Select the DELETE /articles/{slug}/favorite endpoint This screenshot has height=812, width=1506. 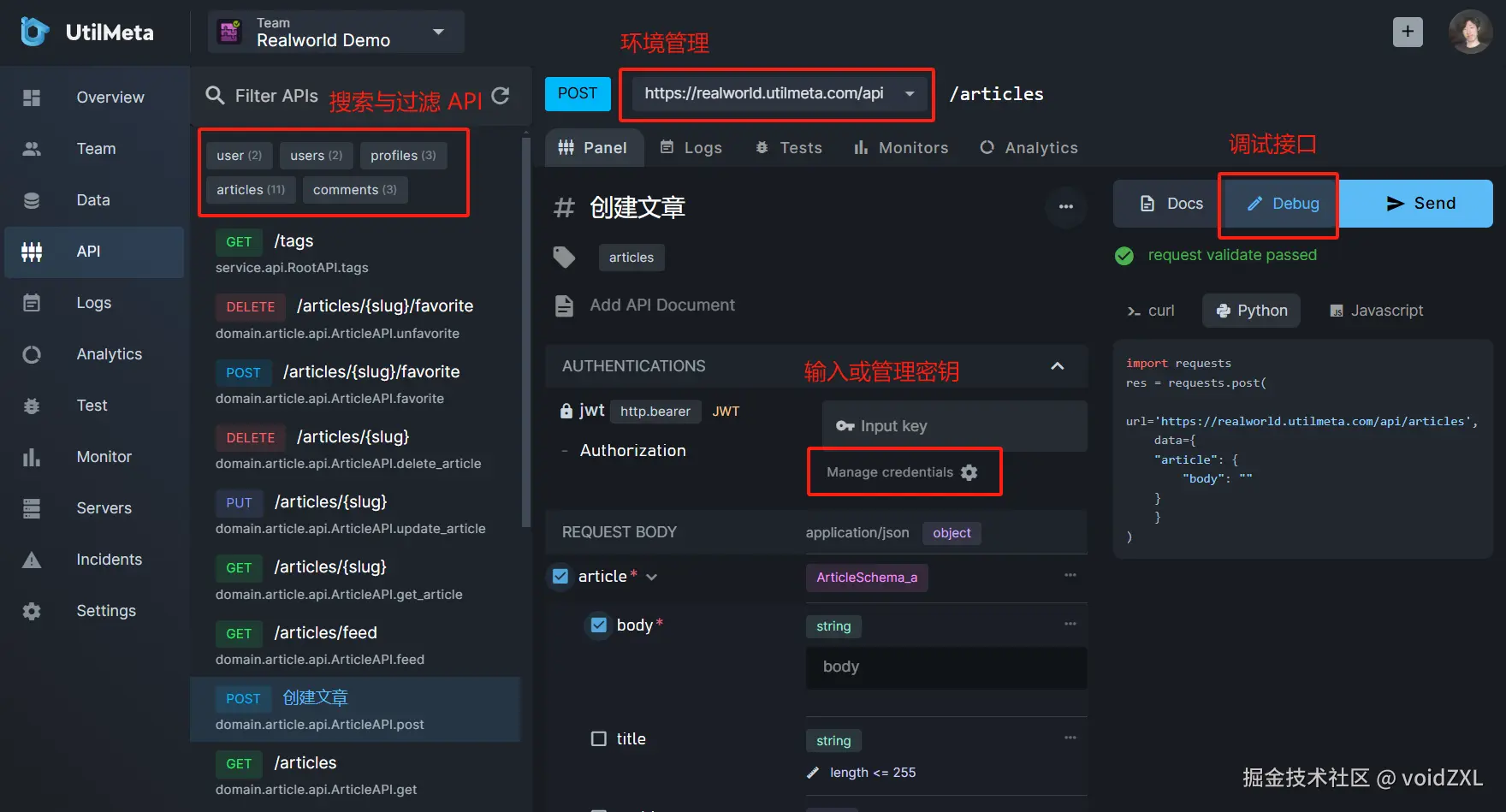point(355,318)
